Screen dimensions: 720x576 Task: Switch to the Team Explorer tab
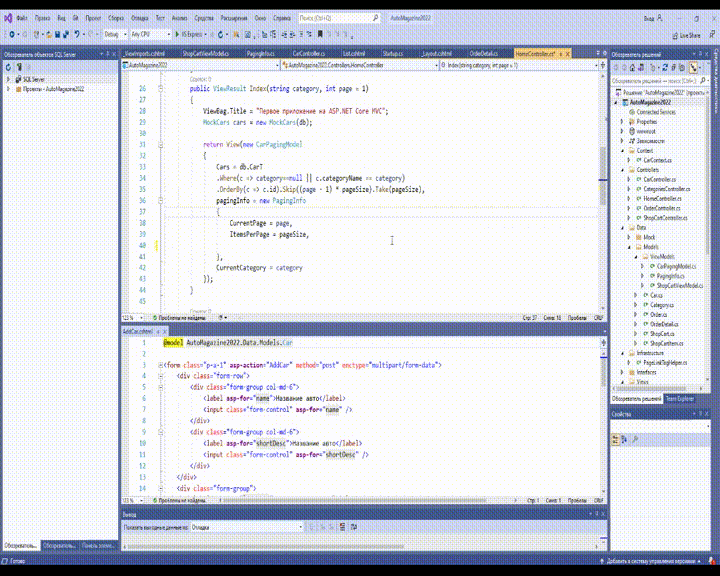[680, 399]
